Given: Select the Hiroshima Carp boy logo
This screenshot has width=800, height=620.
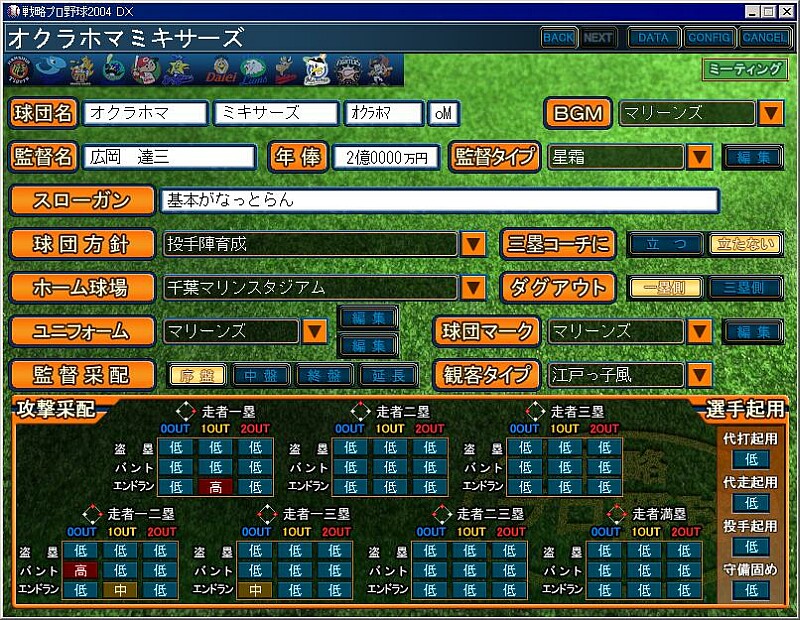Looking at the screenshot, I should [145, 70].
